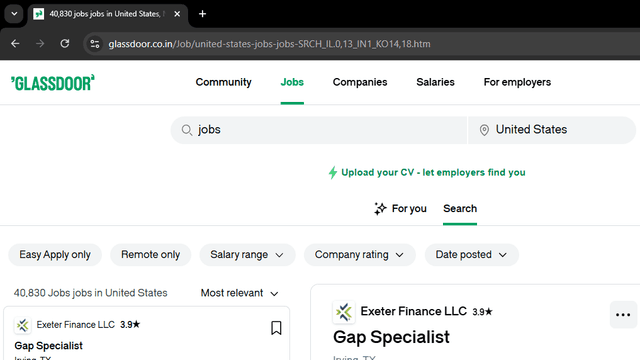Open the Most relevant sort dropdown
This screenshot has height=360, width=640.
[240, 293]
